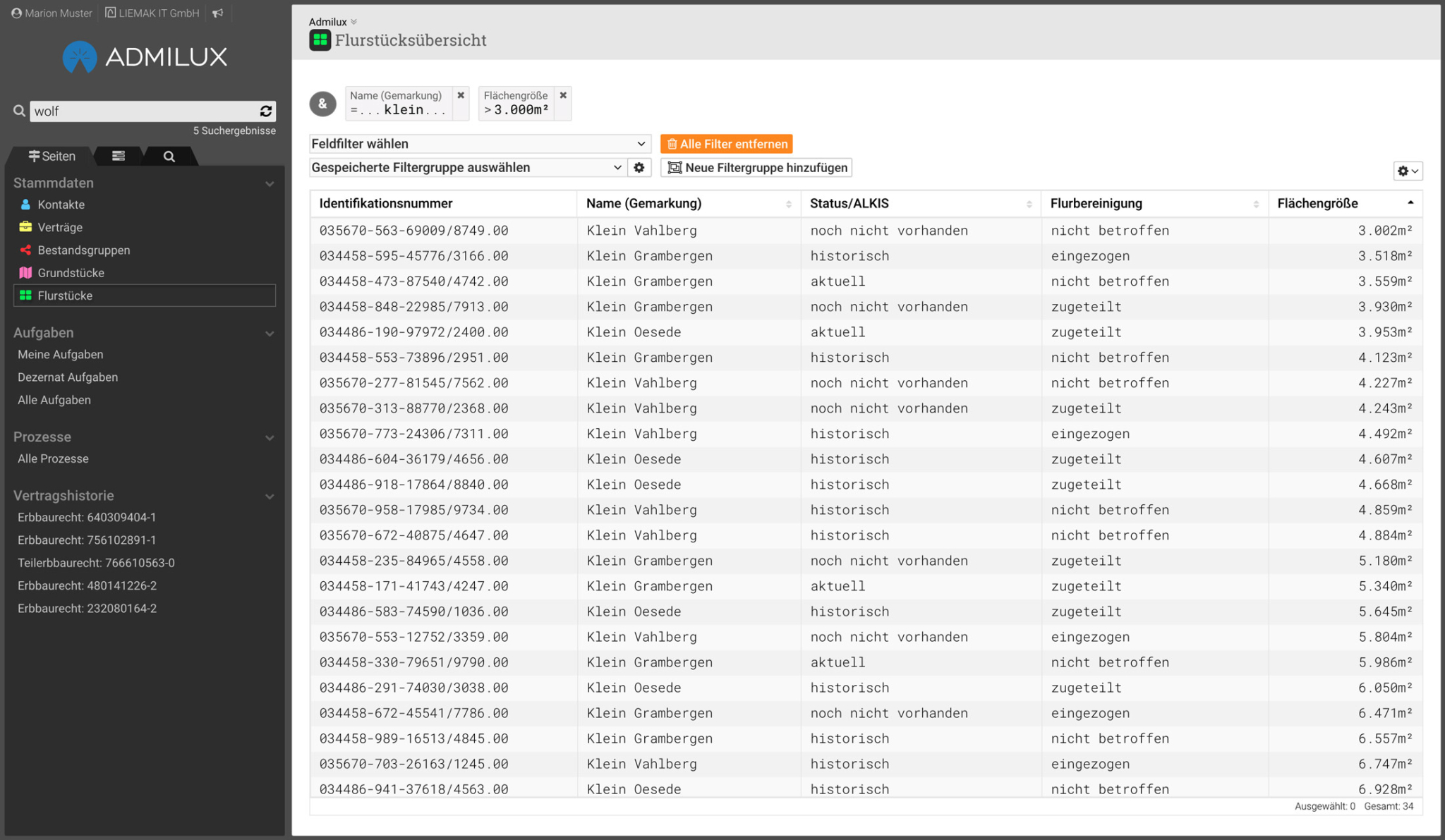Screen dimensions: 1445x840
Task: Click the Flurstücksübersicht page icon
Action: (320, 40)
